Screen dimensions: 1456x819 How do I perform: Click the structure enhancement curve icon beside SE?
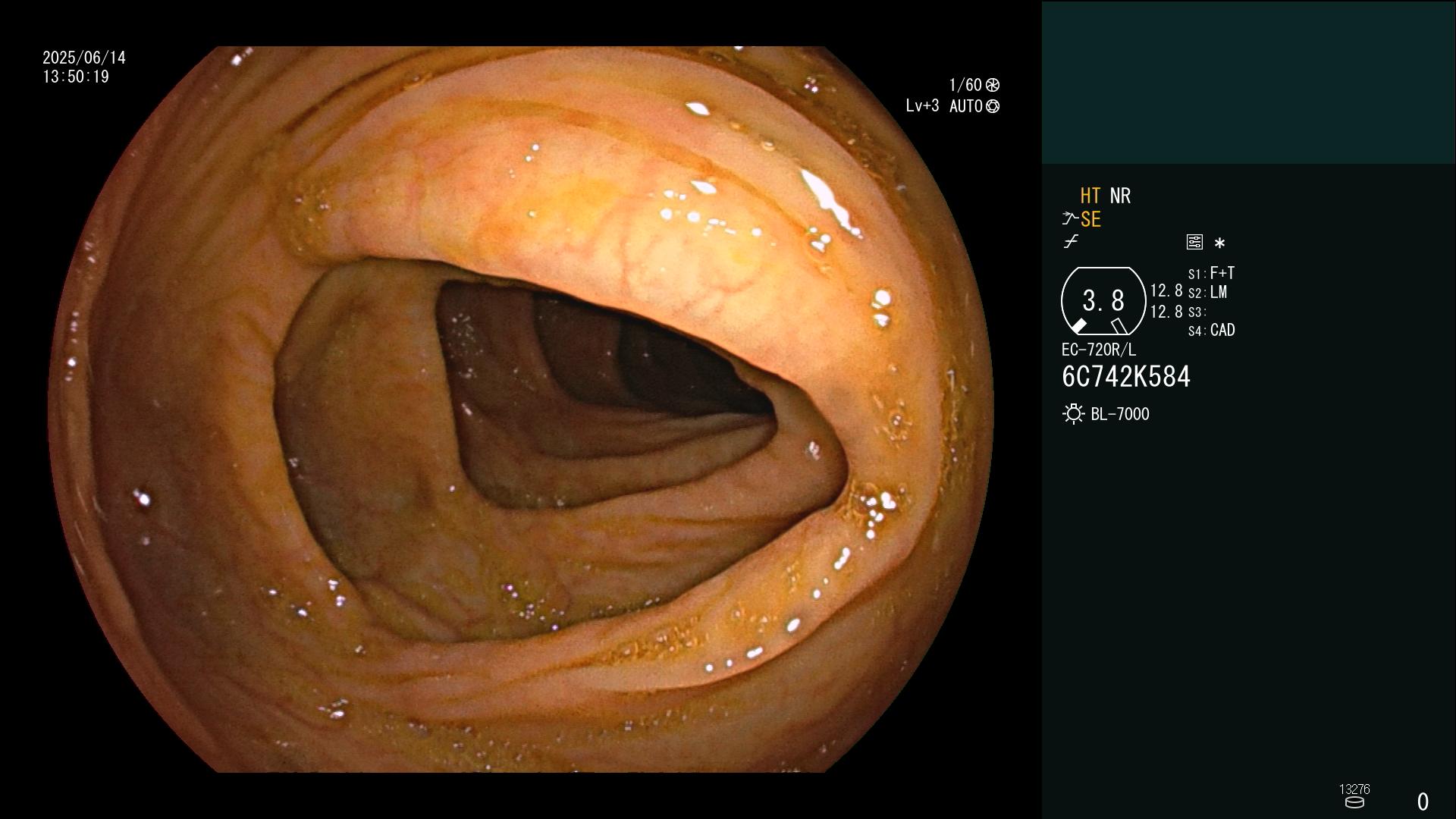click(1070, 219)
